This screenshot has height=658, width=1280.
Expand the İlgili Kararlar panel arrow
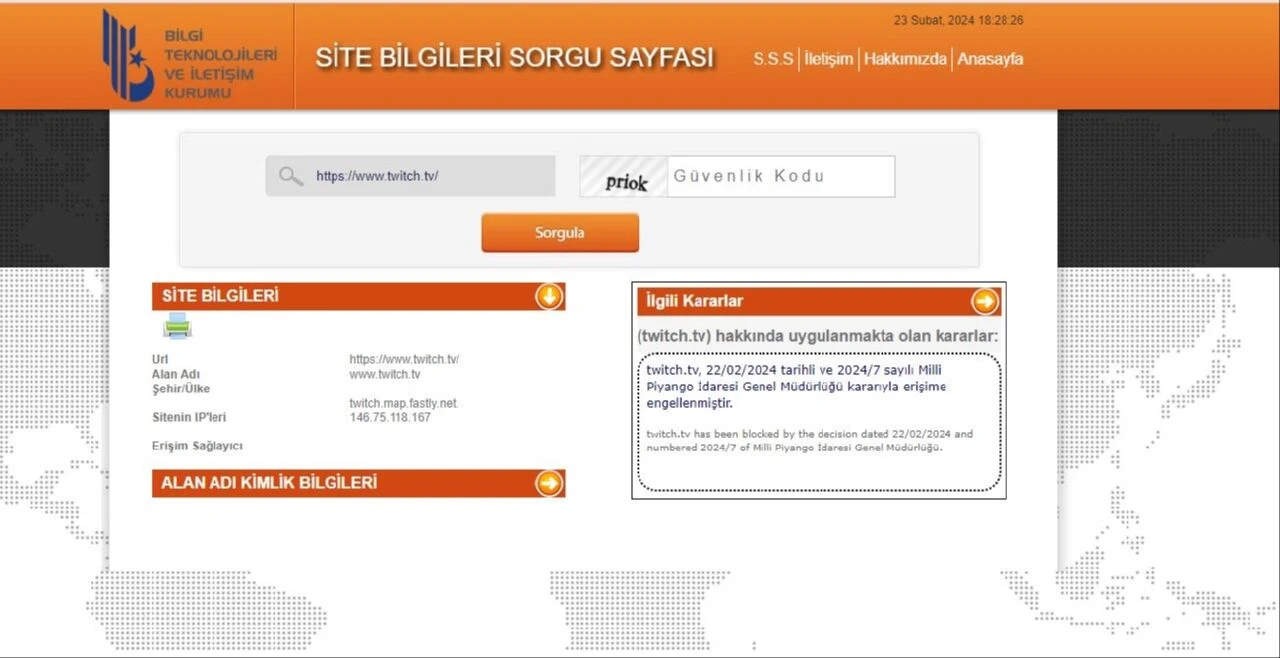pos(984,301)
